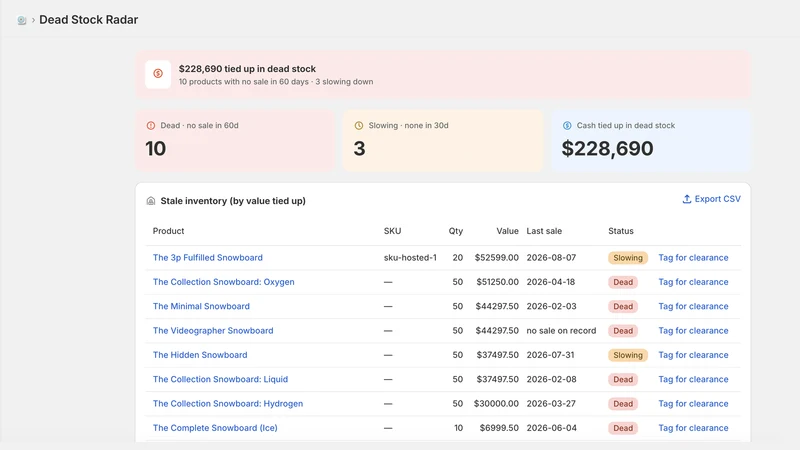This screenshot has height=450, width=800.
Task: Click the dollar icon on Cash tied up card
Action: click(x=567, y=126)
